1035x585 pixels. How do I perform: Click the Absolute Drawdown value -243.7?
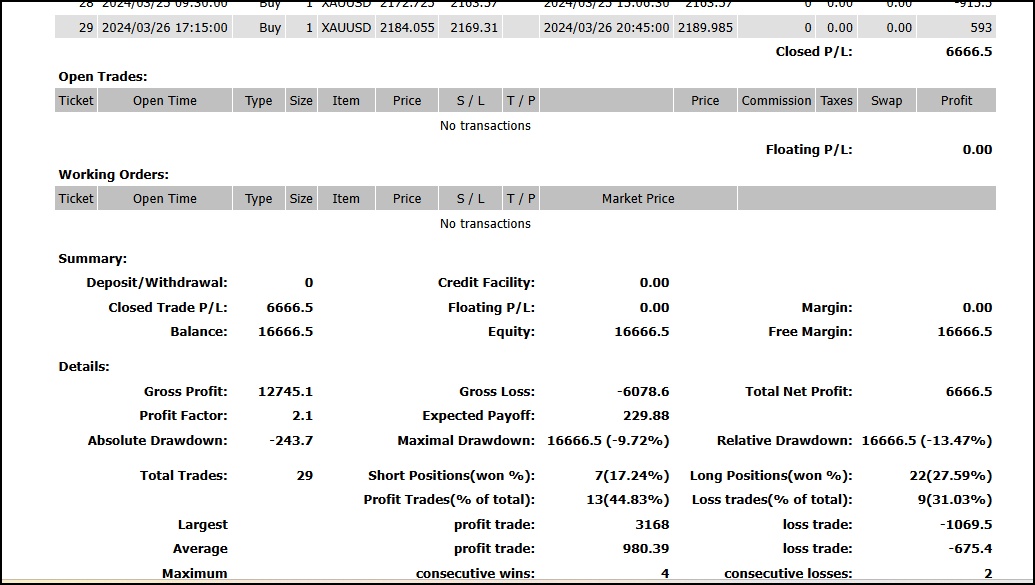[x=290, y=441]
